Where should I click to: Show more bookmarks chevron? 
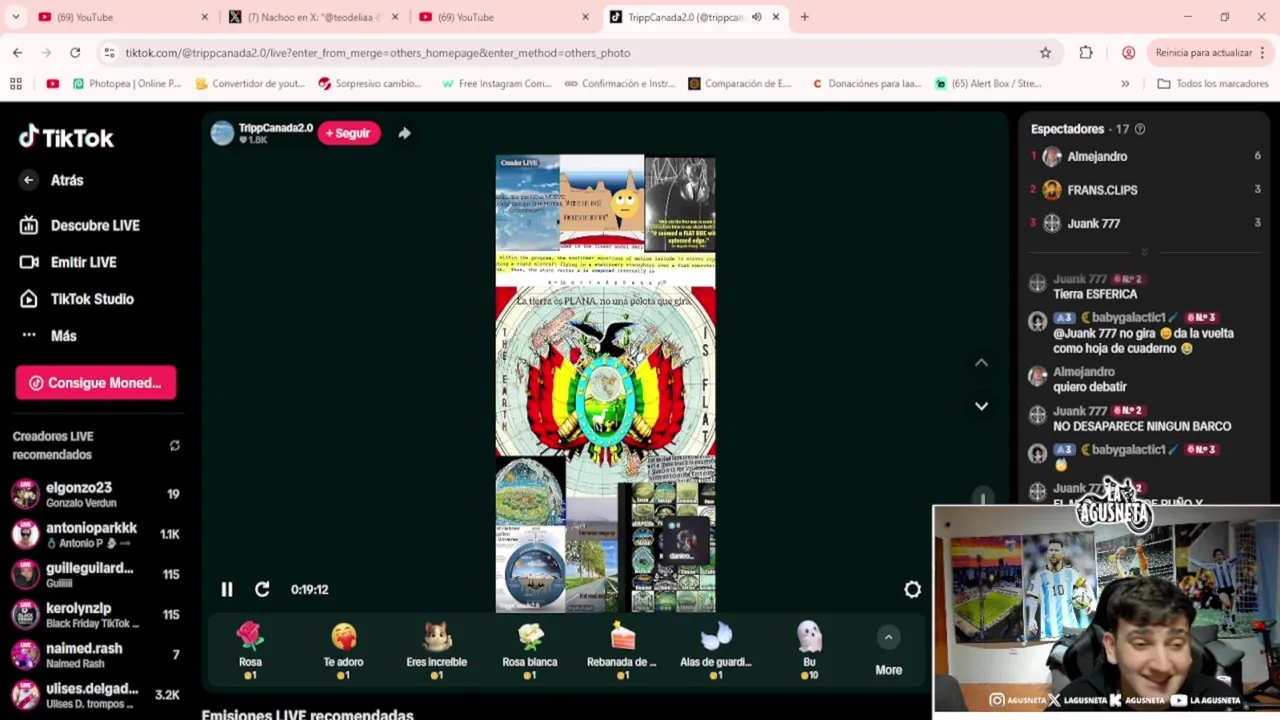tap(1125, 84)
